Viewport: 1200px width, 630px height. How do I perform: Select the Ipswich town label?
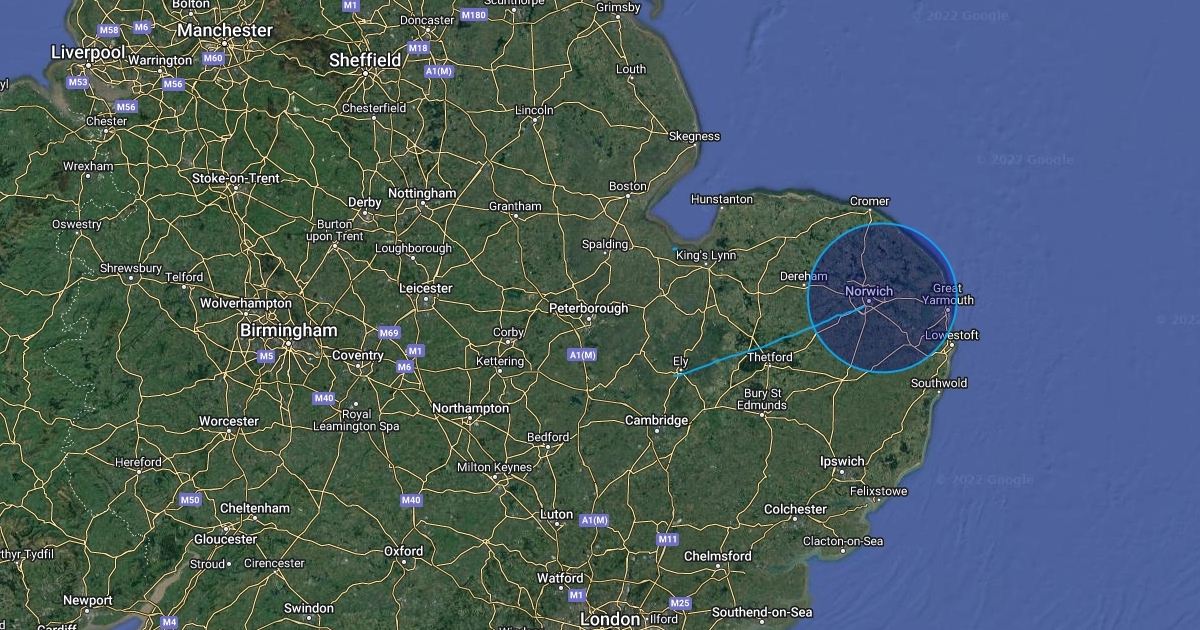coord(842,461)
